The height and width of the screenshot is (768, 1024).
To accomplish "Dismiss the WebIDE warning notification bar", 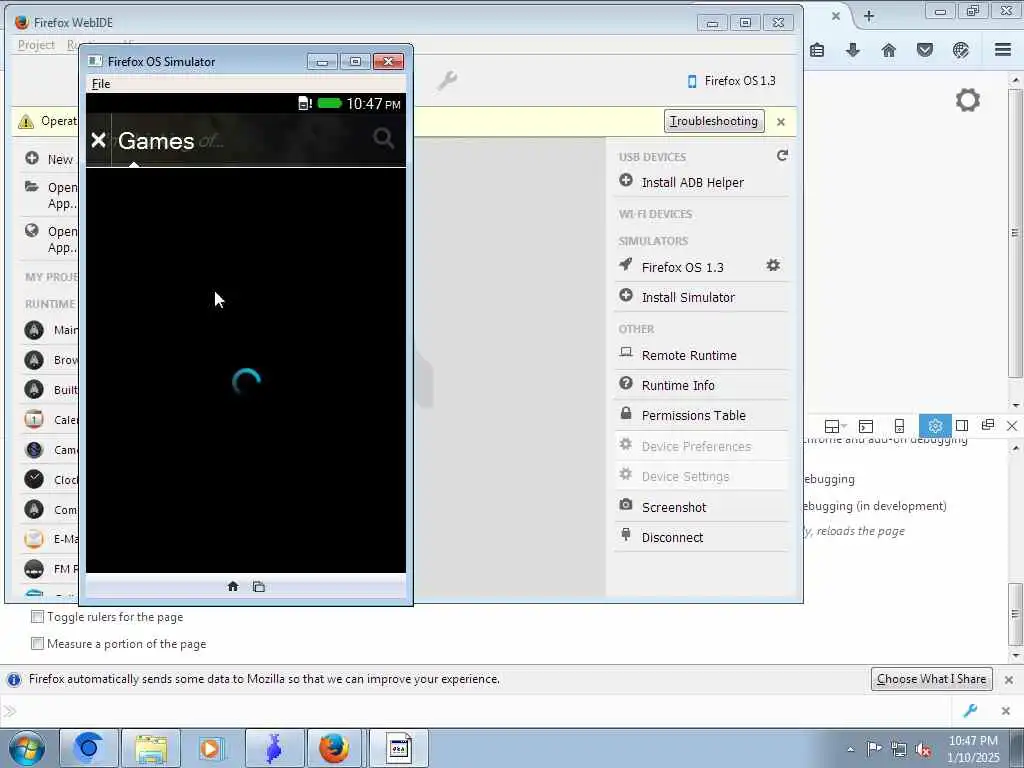I will pyautogui.click(x=780, y=121).
